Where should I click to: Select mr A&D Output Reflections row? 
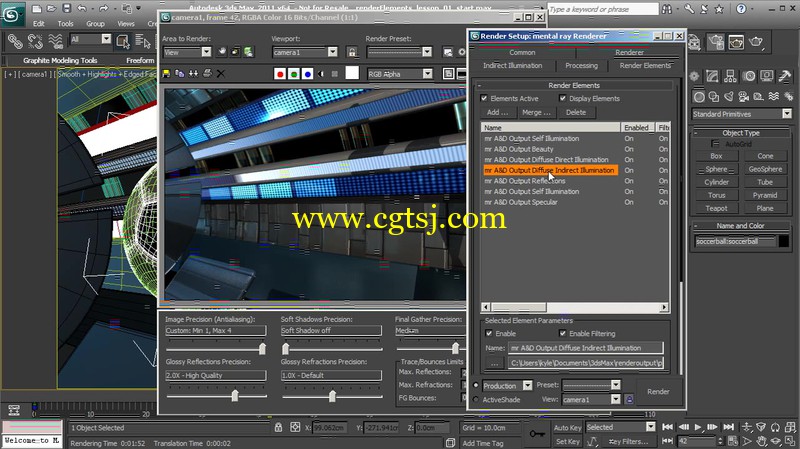pyautogui.click(x=576, y=181)
